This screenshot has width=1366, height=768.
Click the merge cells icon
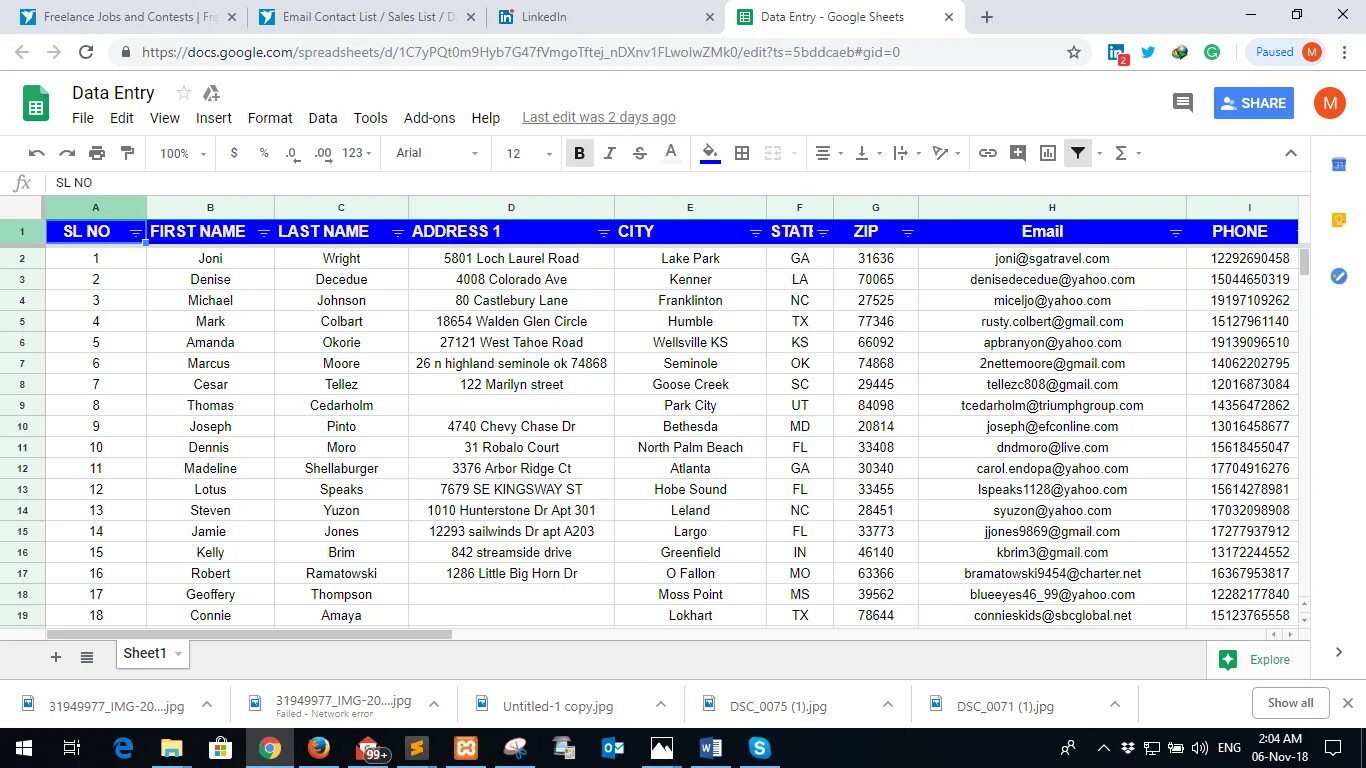(773, 153)
